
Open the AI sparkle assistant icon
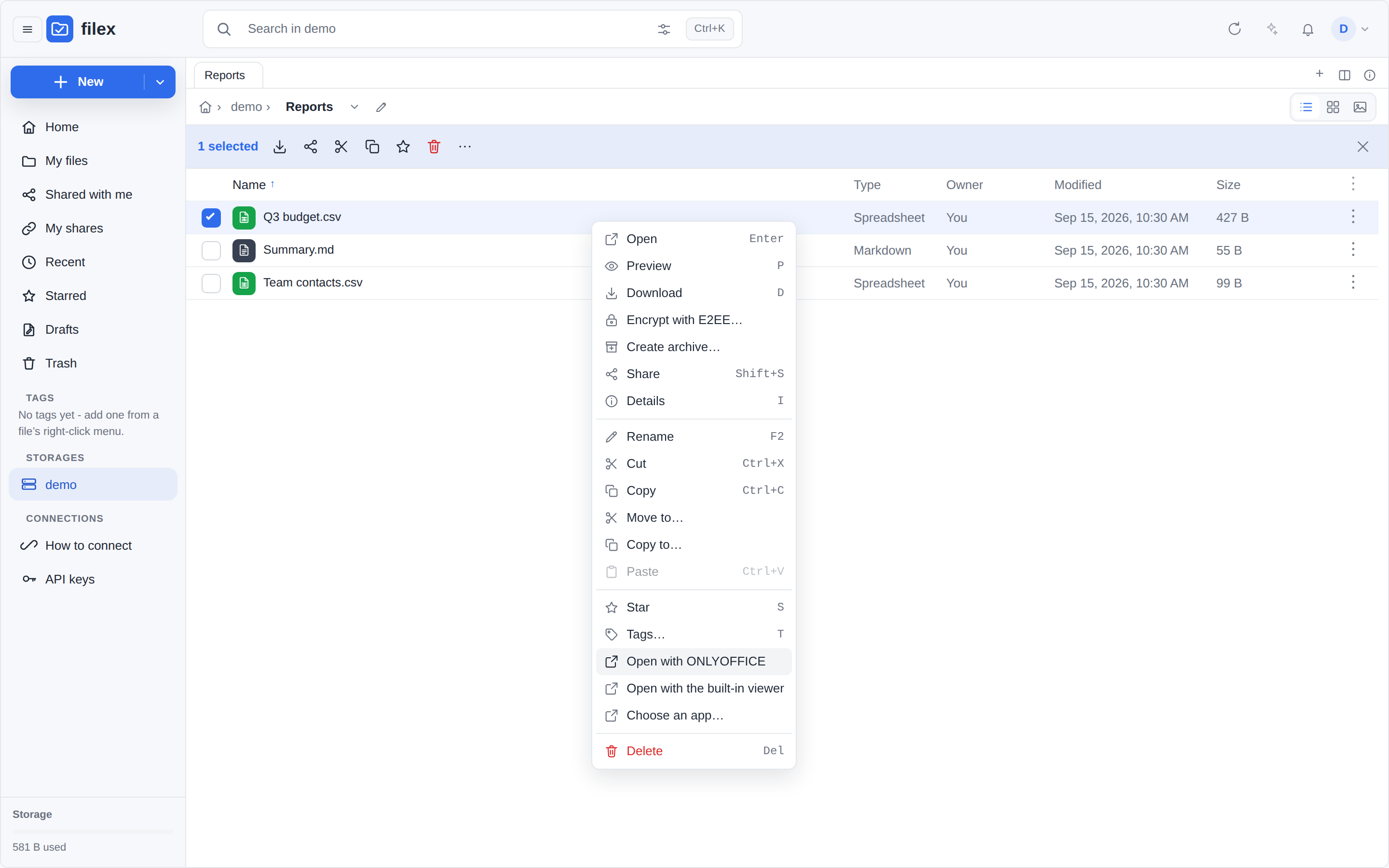click(x=1272, y=29)
